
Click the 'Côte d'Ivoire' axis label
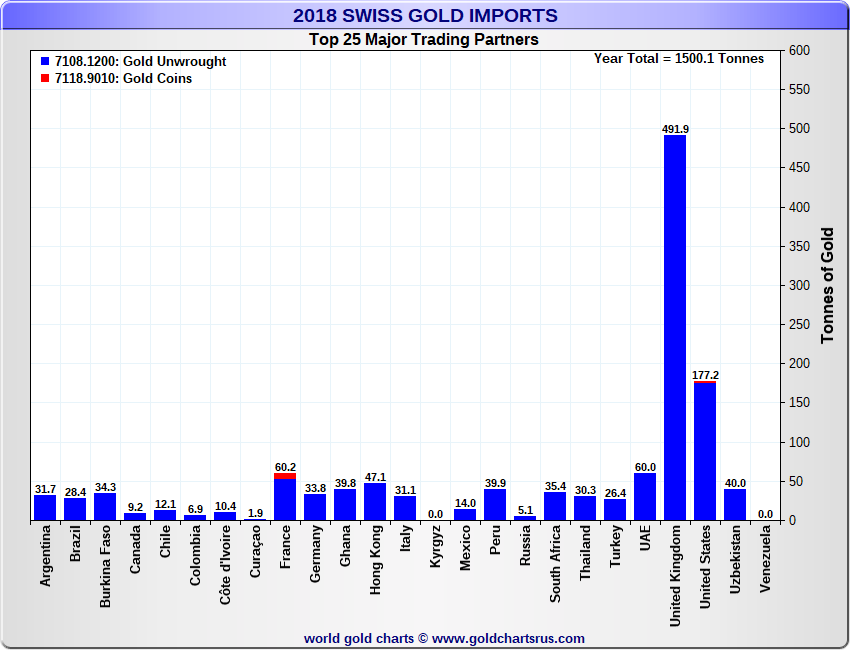point(225,565)
